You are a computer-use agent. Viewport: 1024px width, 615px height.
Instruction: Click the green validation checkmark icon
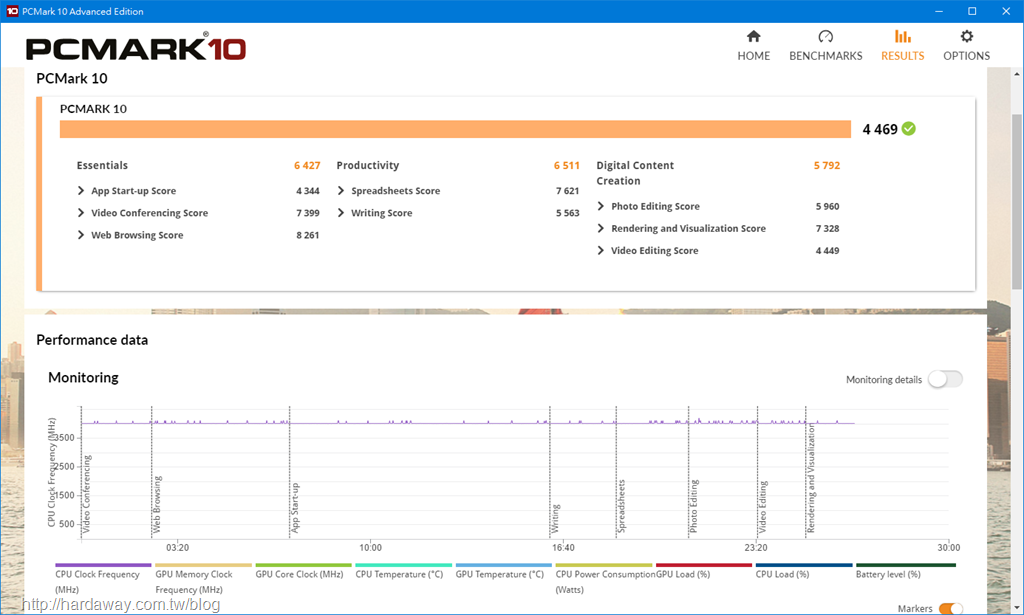click(908, 129)
